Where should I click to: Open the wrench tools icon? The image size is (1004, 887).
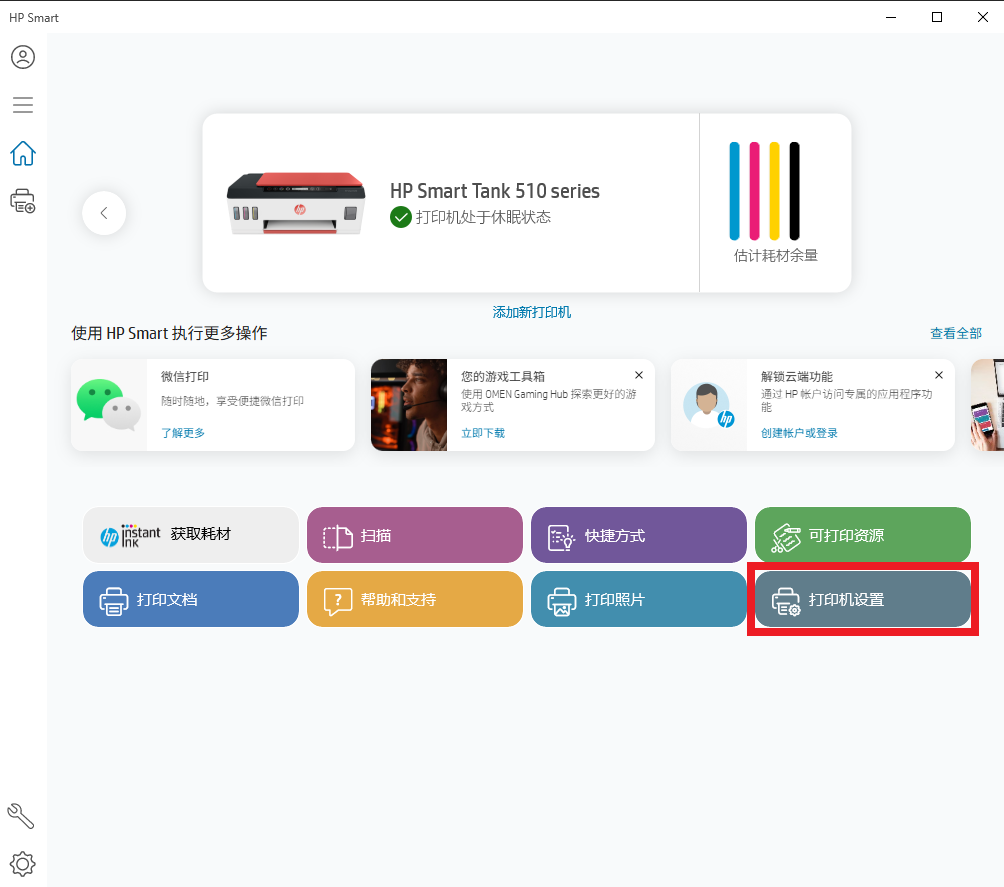[21, 816]
